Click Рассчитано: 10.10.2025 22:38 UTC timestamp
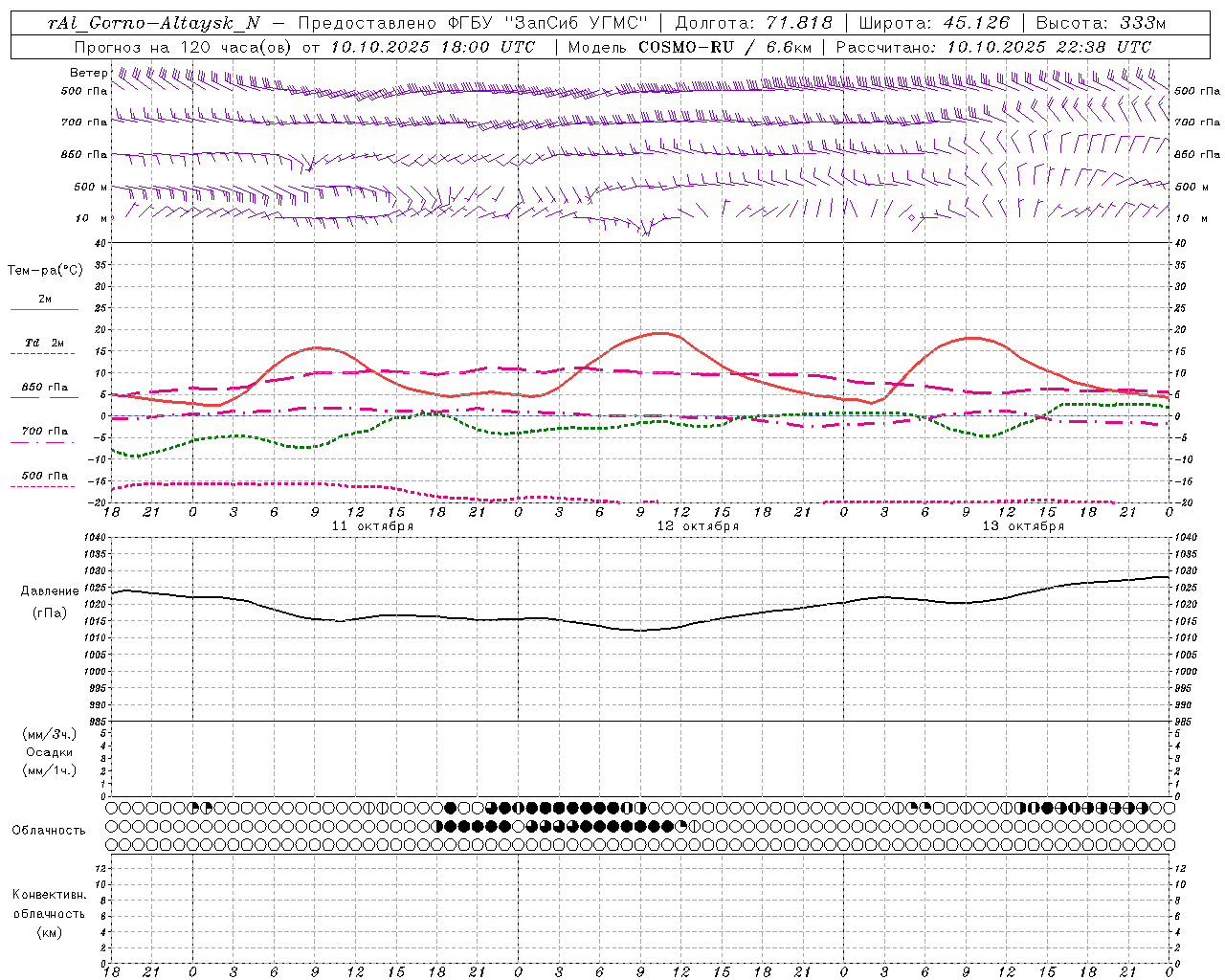This screenshot has height=980, width=1225. click(993, 47)
